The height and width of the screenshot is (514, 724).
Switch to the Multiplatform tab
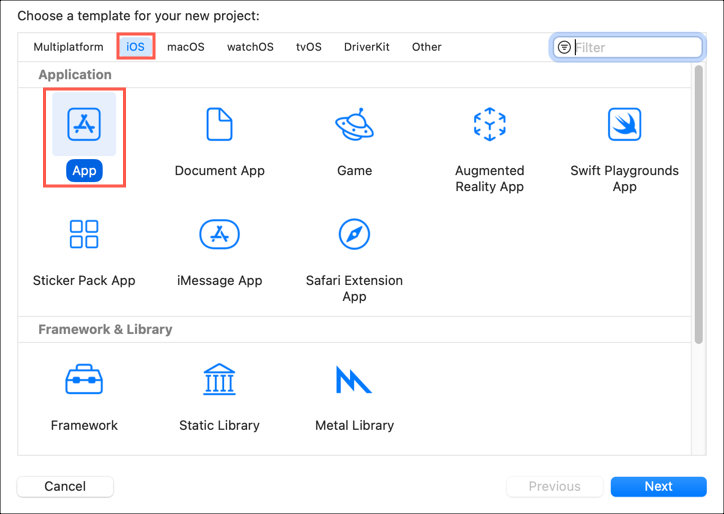[68, 47]
